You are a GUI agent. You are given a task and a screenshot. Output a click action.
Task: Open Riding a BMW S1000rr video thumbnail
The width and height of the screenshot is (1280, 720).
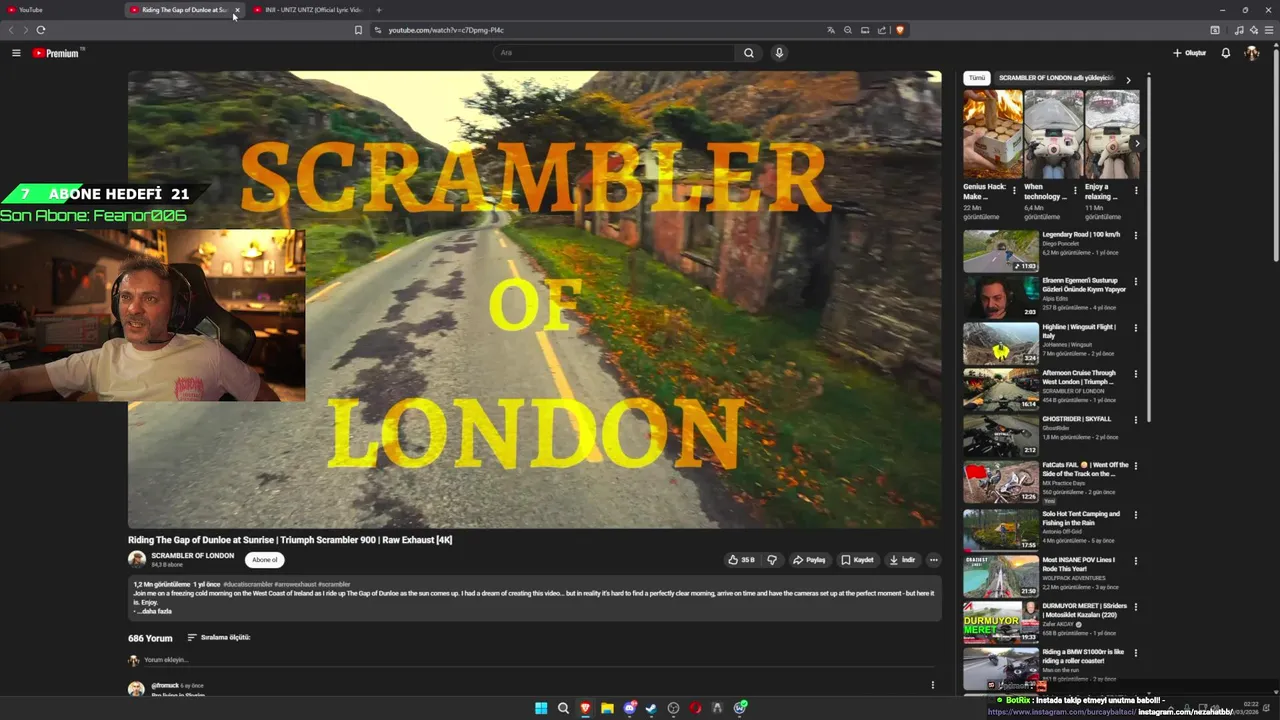point(1001,668)
